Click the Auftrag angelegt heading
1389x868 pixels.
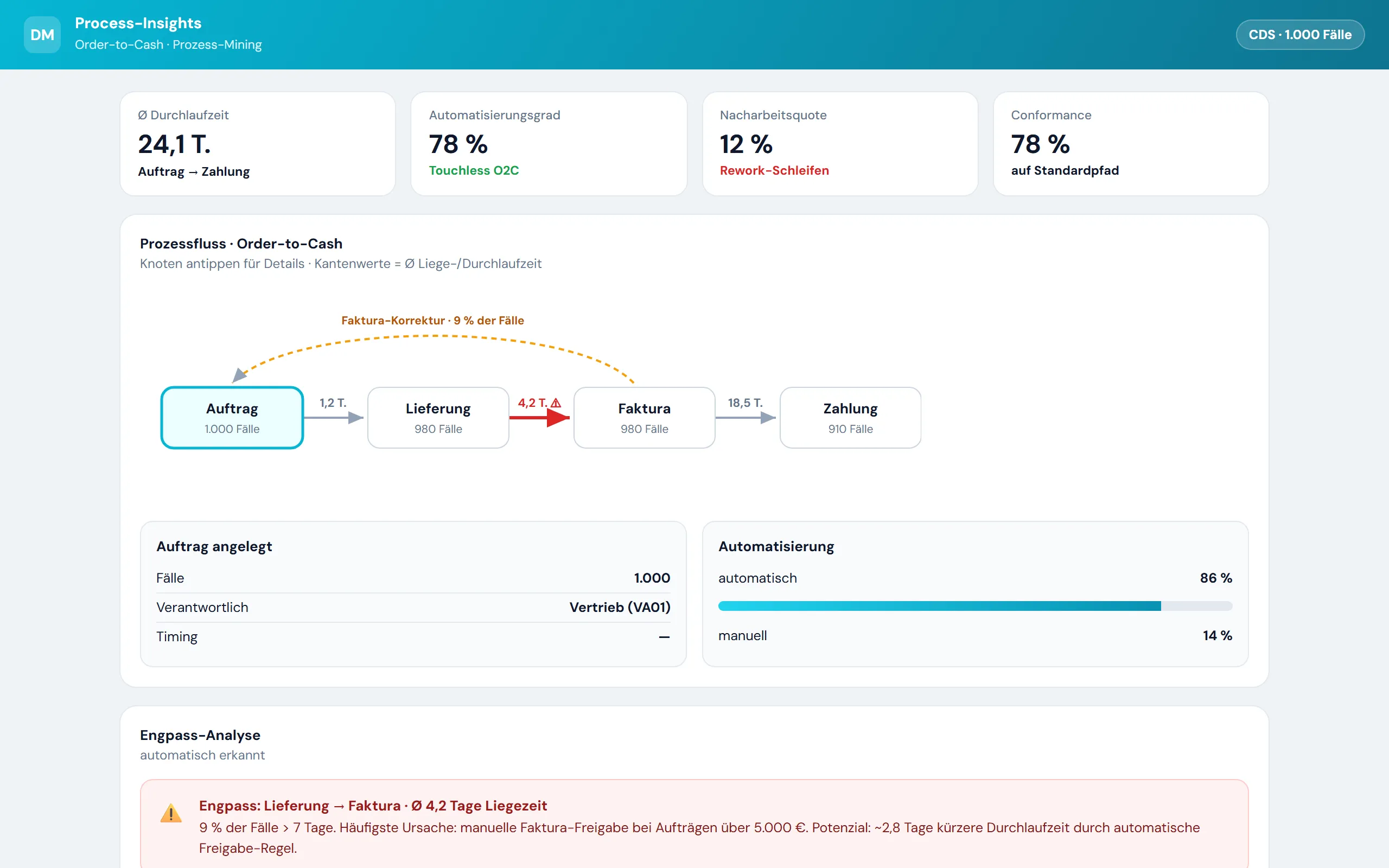pyautogui.click(x=214, y=546)
